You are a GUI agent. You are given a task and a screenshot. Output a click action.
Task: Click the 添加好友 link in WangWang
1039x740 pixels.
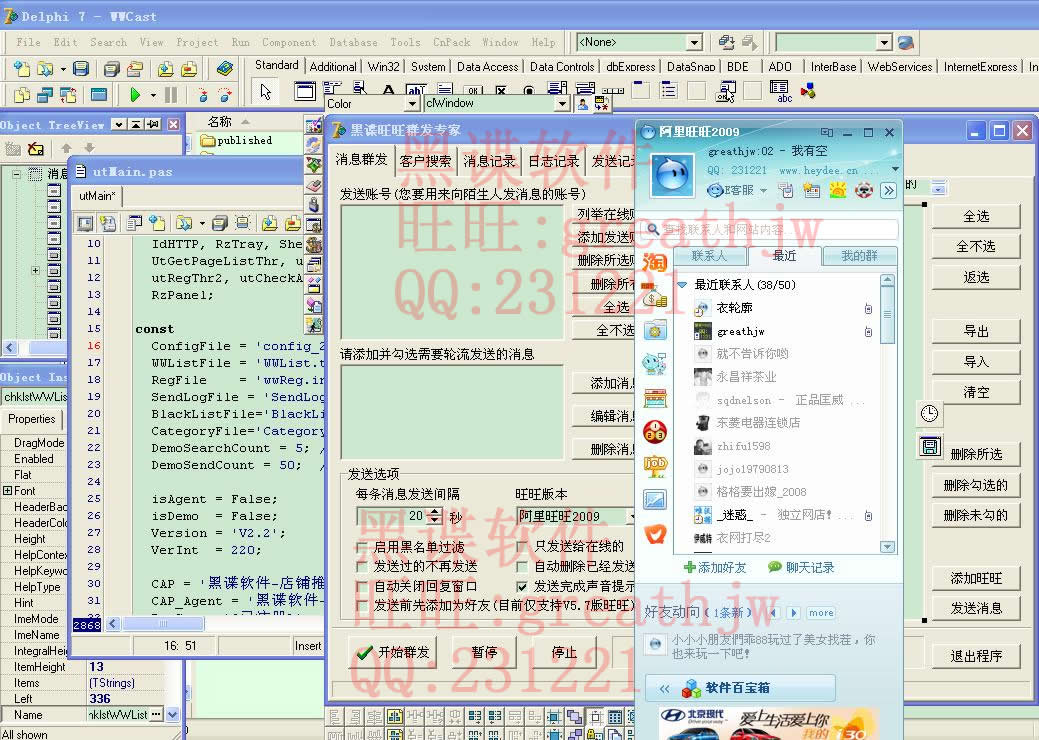click(x=714, y=568)
